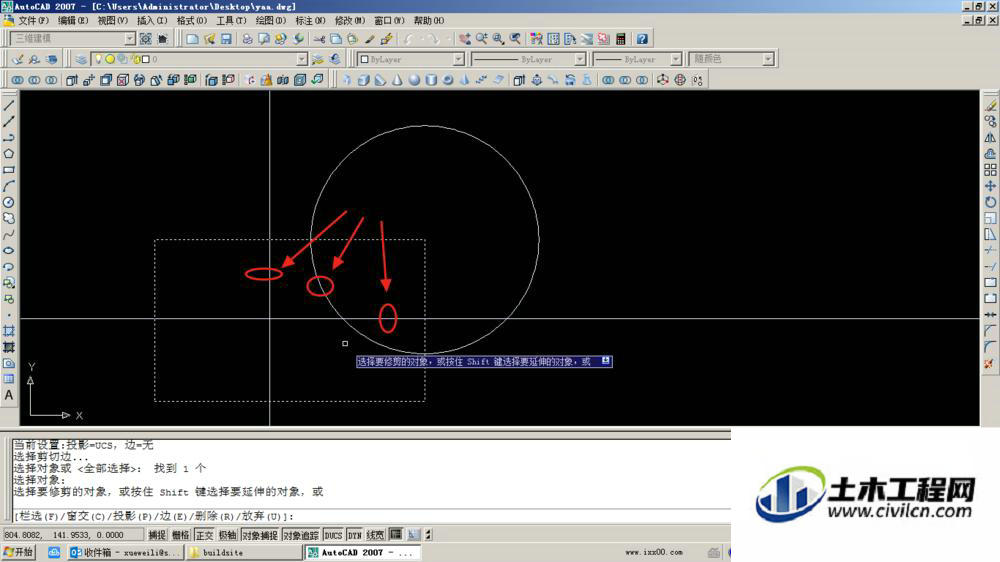1000x562 pixels.
Task: Toggle DUCS dynamic UCS in status bar
Action: point(333,535)
